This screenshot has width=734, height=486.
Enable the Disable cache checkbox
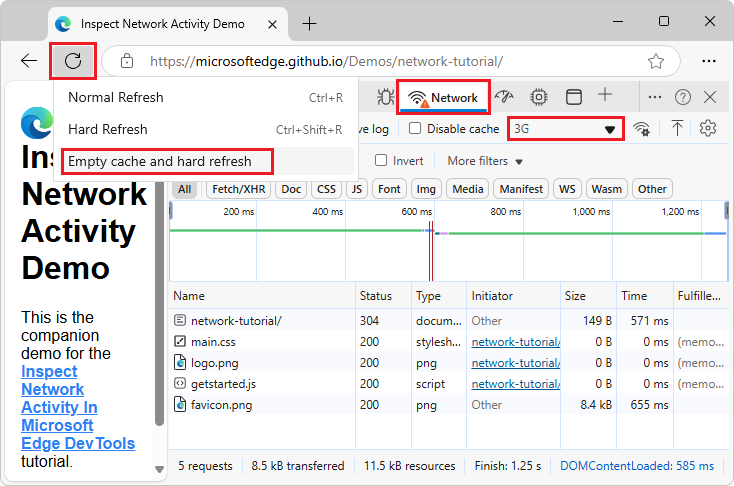[415, 129]
